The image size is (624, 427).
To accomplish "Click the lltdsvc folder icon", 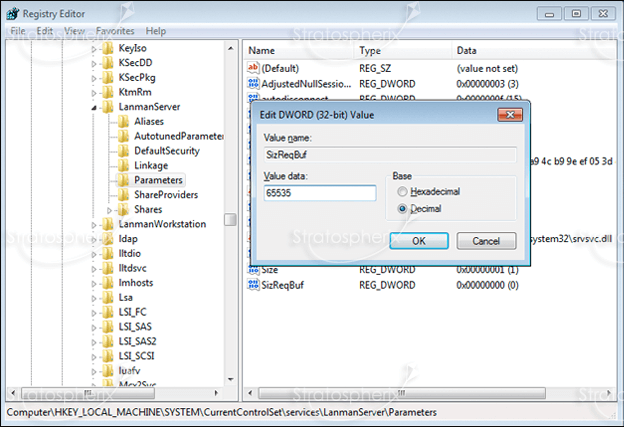I will click(x=107, y=268).
